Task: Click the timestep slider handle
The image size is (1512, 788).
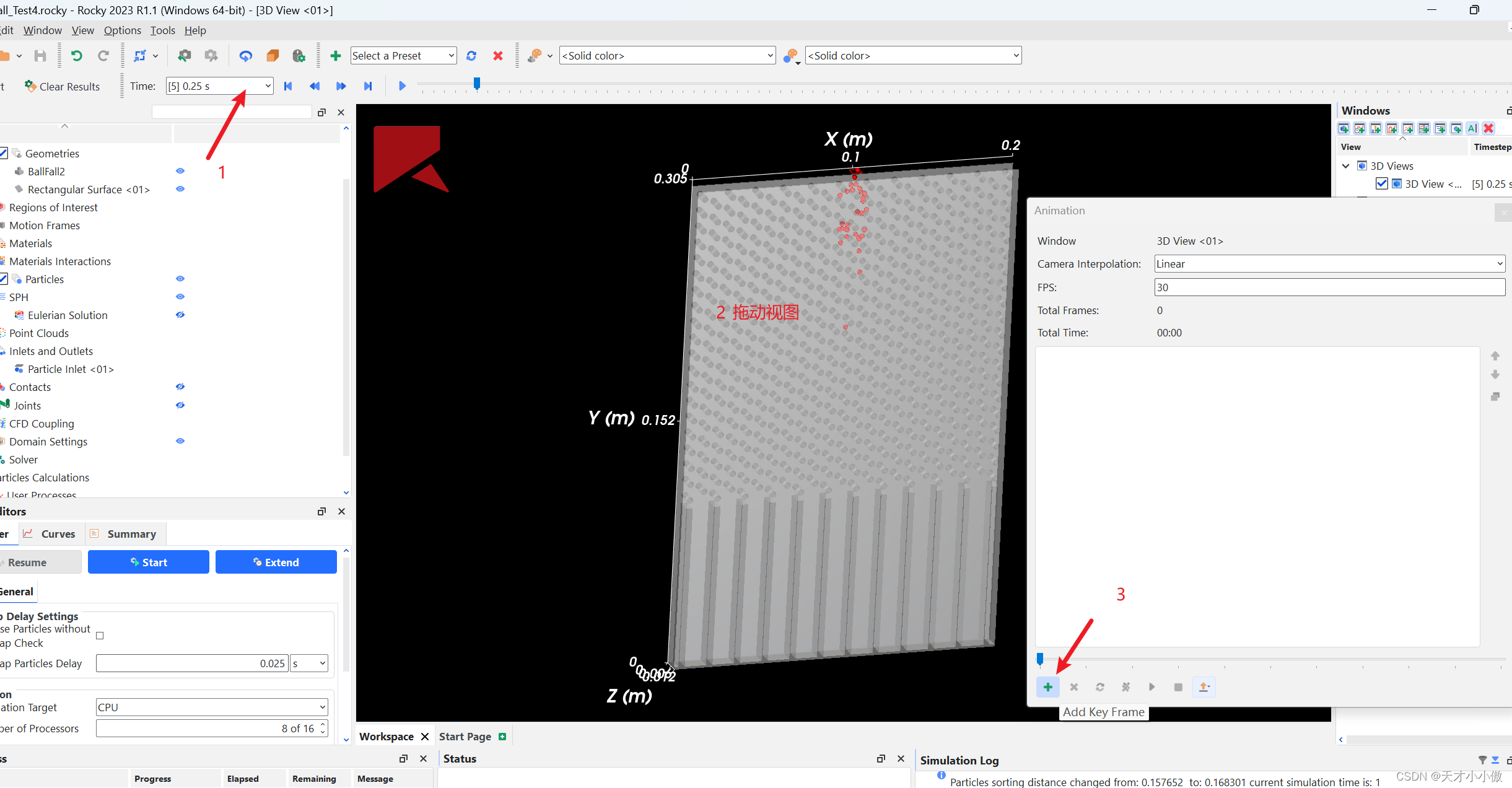Action: [x=476, y=83]
